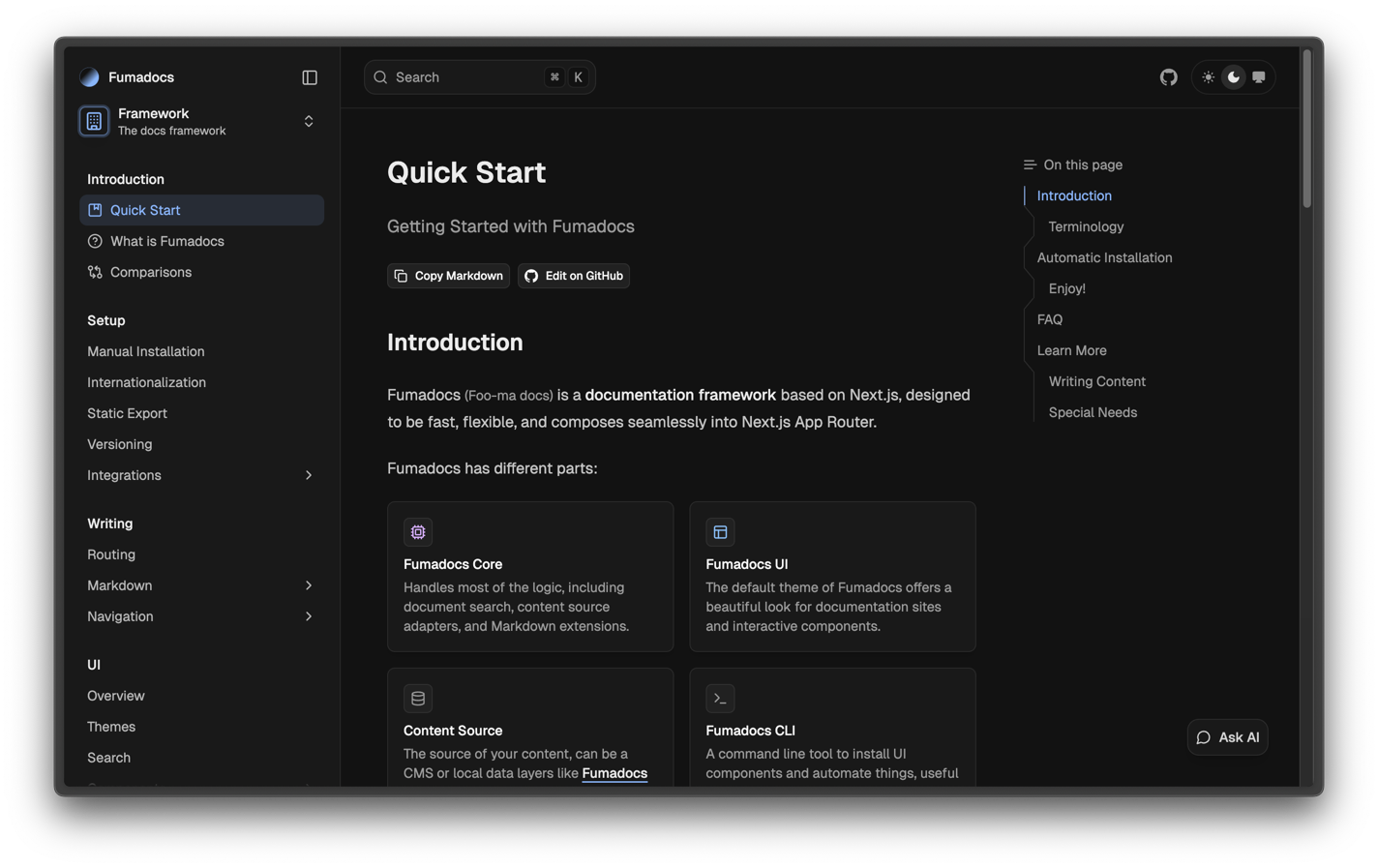The height and width of the screenshot is (868, 1378).
Task: Enable dark theme with the moon icon
Action: point(1233,77)
